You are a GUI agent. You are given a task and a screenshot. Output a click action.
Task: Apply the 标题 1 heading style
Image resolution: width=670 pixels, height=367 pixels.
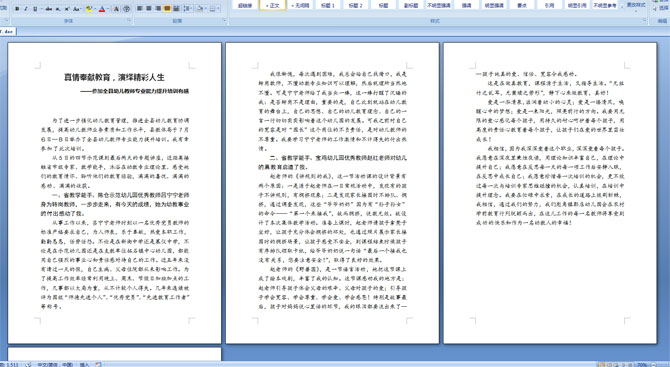(328, 5)
